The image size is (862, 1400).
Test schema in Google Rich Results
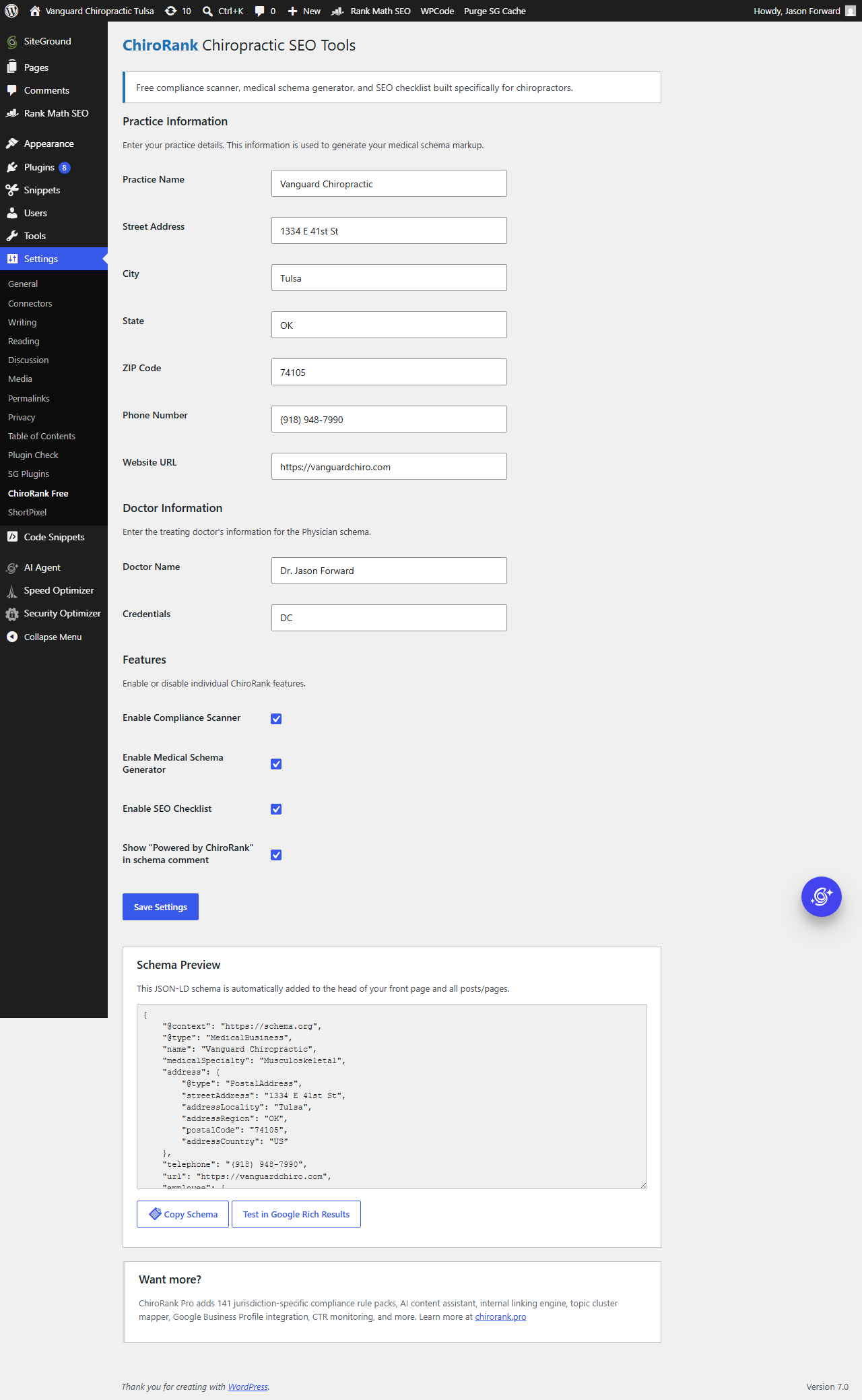tap(296, 1214)
